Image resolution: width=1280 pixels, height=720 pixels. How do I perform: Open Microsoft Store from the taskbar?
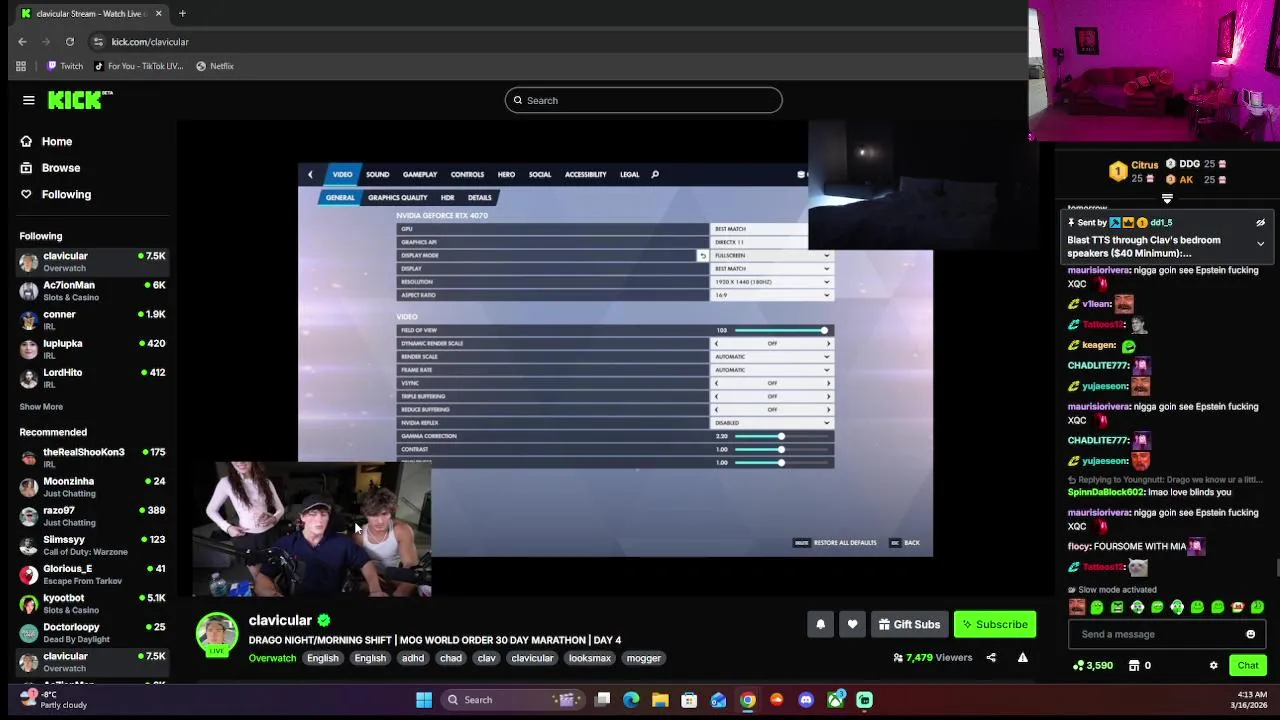689,700
